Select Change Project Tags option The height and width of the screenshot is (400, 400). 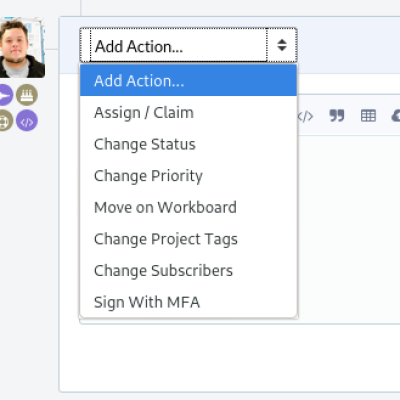pyautogui.click(x=188, y=239)
